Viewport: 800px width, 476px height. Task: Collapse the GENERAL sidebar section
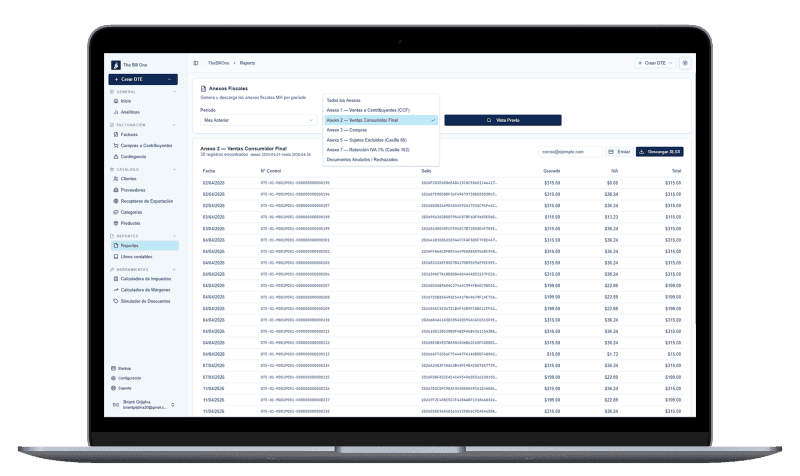(174, 92)
